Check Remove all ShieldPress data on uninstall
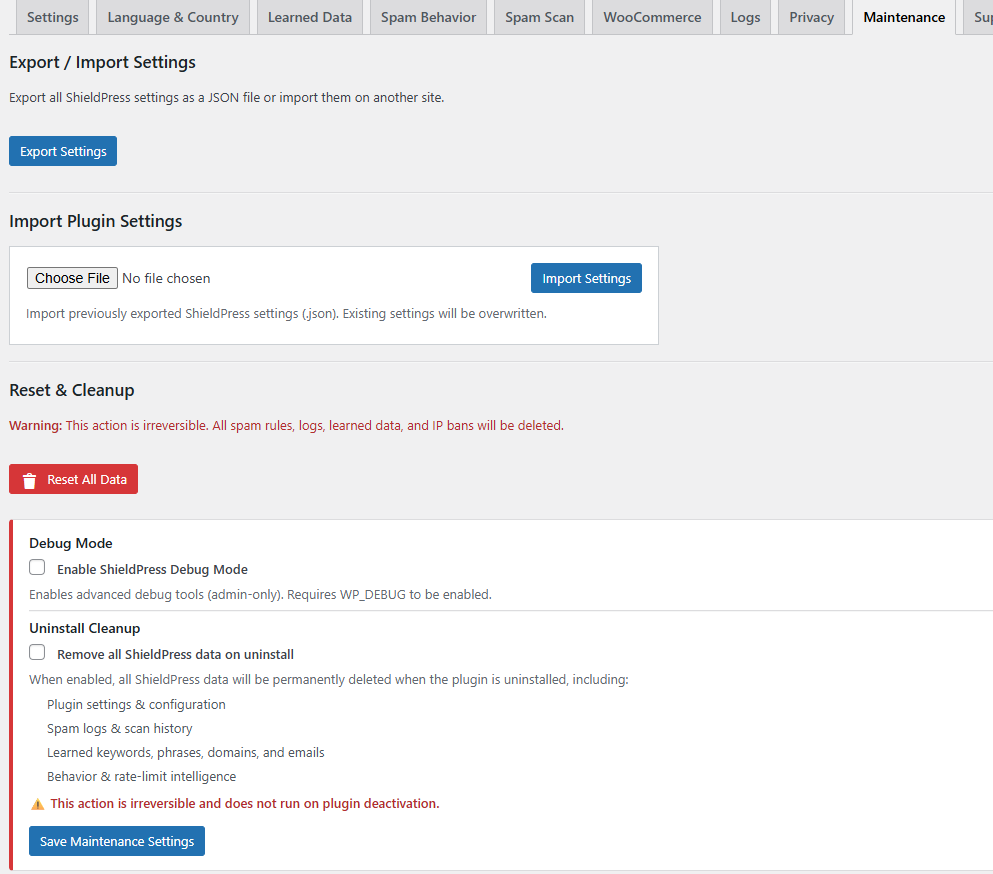This screenshot has height=874, width=993. click(x=37, y=652)
